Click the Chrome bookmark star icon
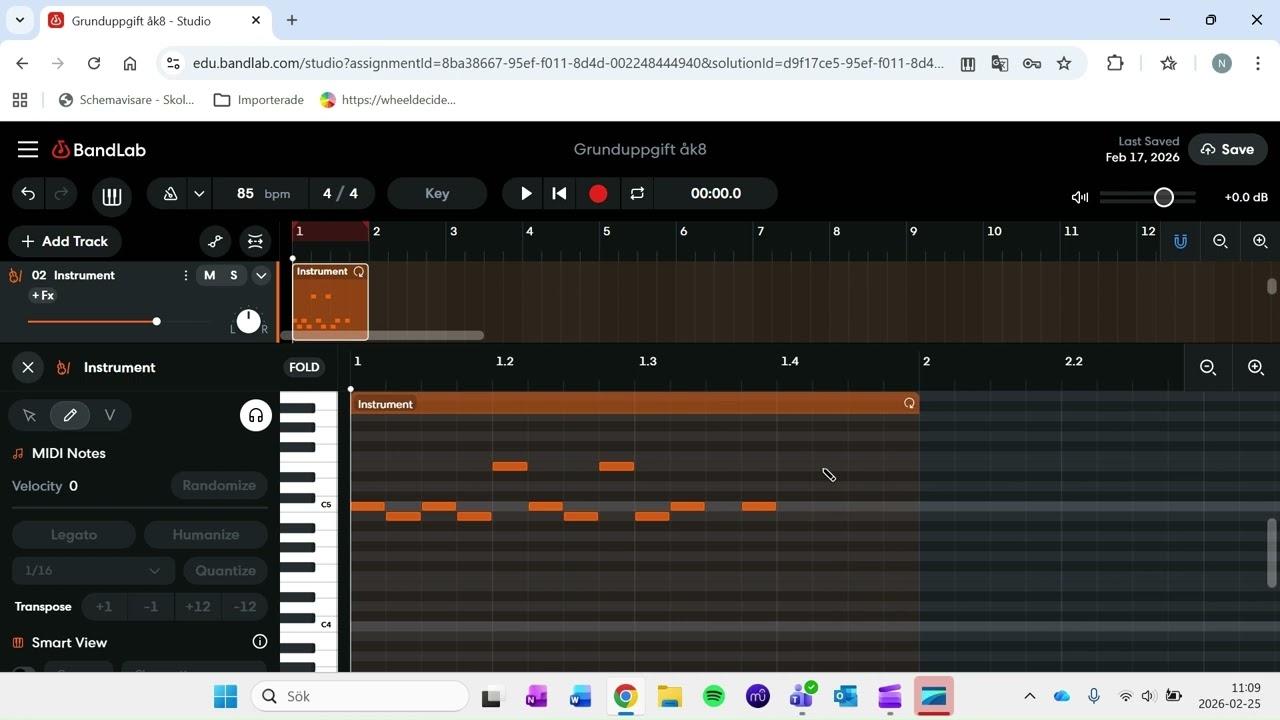The image size is (1280, 720). [x=1064, y=63]
